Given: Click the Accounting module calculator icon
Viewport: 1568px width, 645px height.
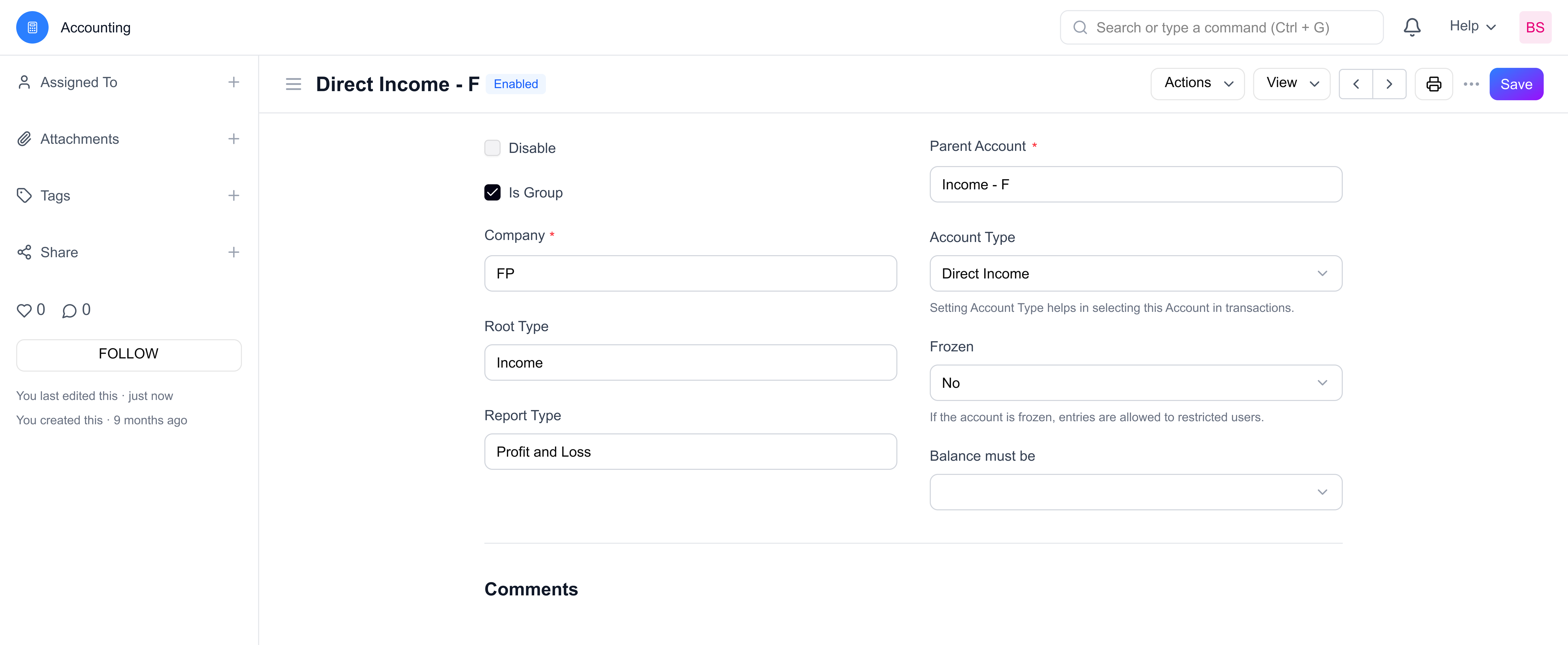Looking at the screenshot, I should pos(32,27).
